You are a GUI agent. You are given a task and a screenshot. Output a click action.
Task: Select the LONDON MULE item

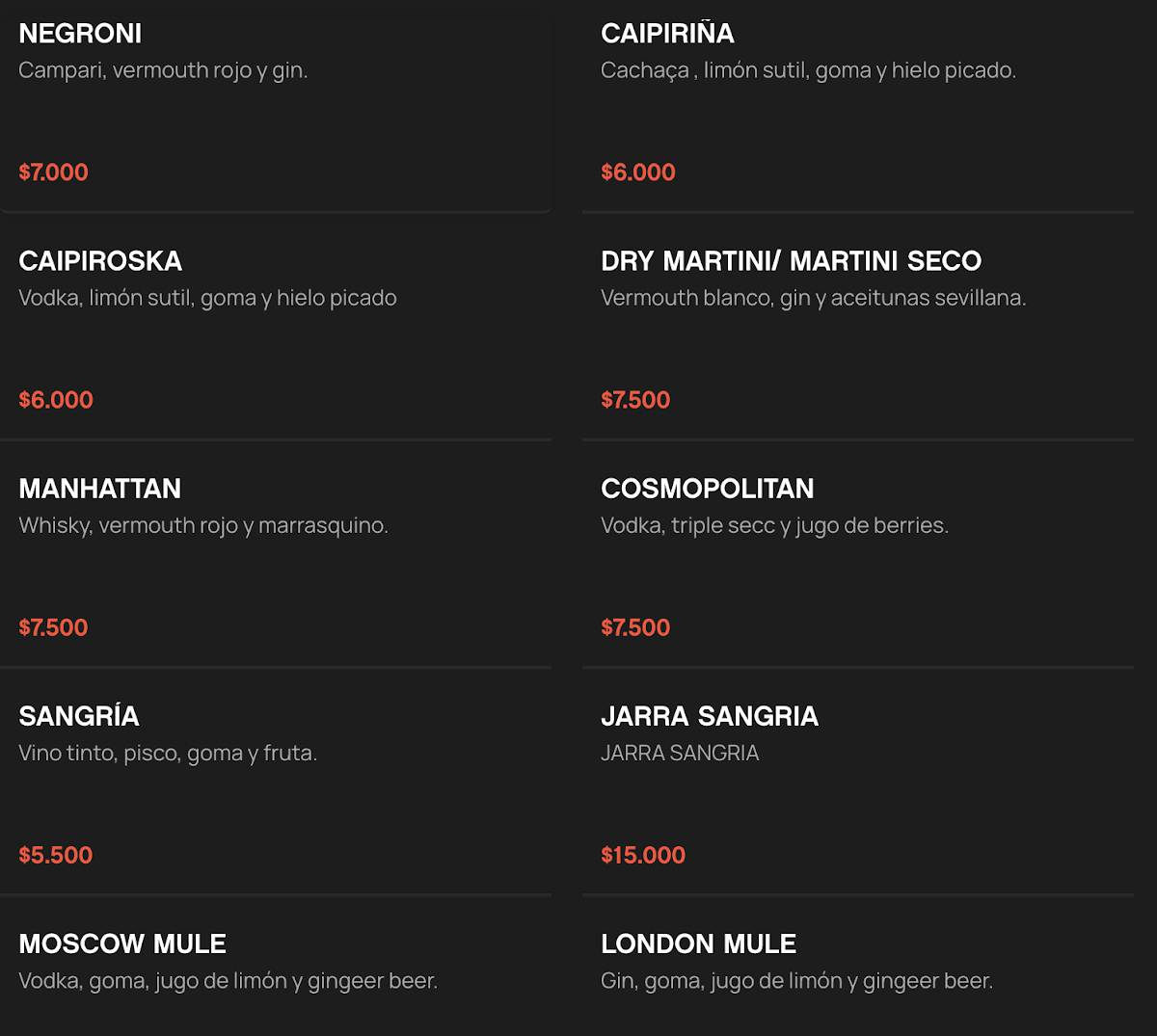pyautogui.click(x=858, y=967)
